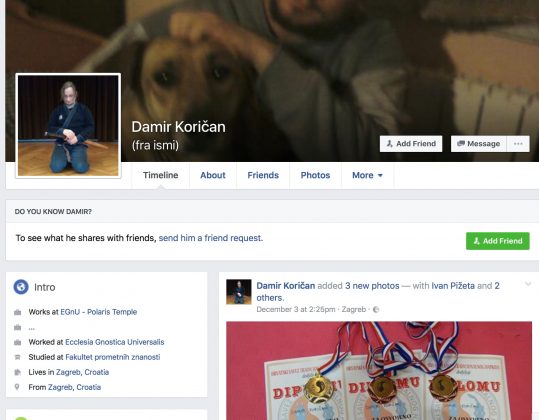The height and width of the screenshot is (420, 539).
Task: Open the EGnU - Polaris Temple link
Action: point(99,312)
